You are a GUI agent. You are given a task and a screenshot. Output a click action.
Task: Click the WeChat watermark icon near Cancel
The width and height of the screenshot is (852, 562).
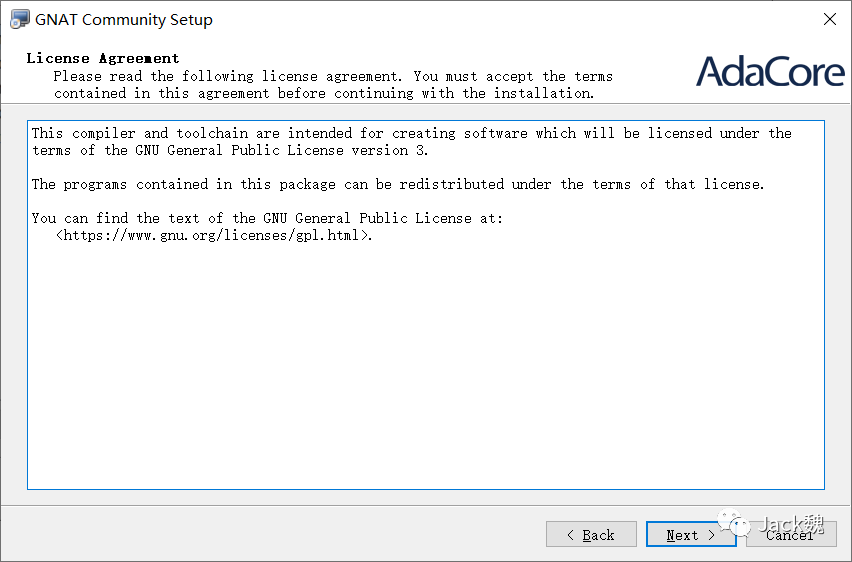737,524
